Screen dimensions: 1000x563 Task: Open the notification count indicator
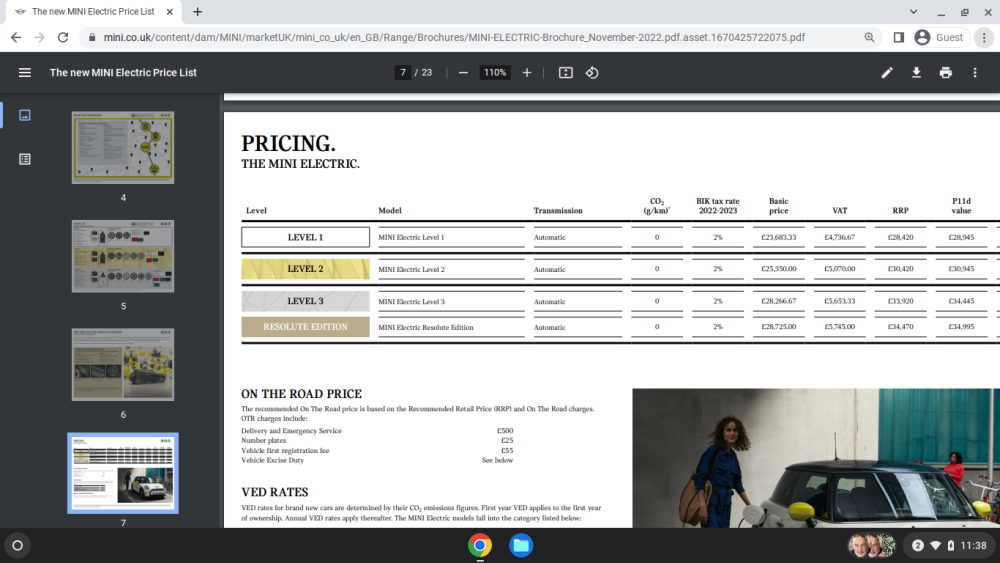918,546
